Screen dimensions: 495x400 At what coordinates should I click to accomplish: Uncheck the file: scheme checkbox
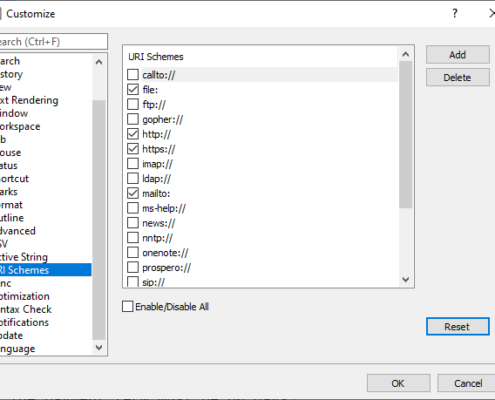pyautogui.click(x=133, y=89)
